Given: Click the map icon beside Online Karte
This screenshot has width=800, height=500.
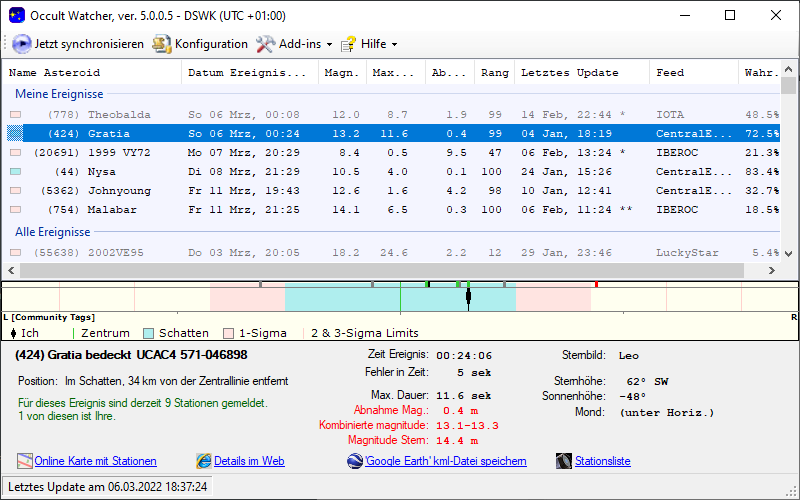Looking at the screenshot, I should point(25,461).
